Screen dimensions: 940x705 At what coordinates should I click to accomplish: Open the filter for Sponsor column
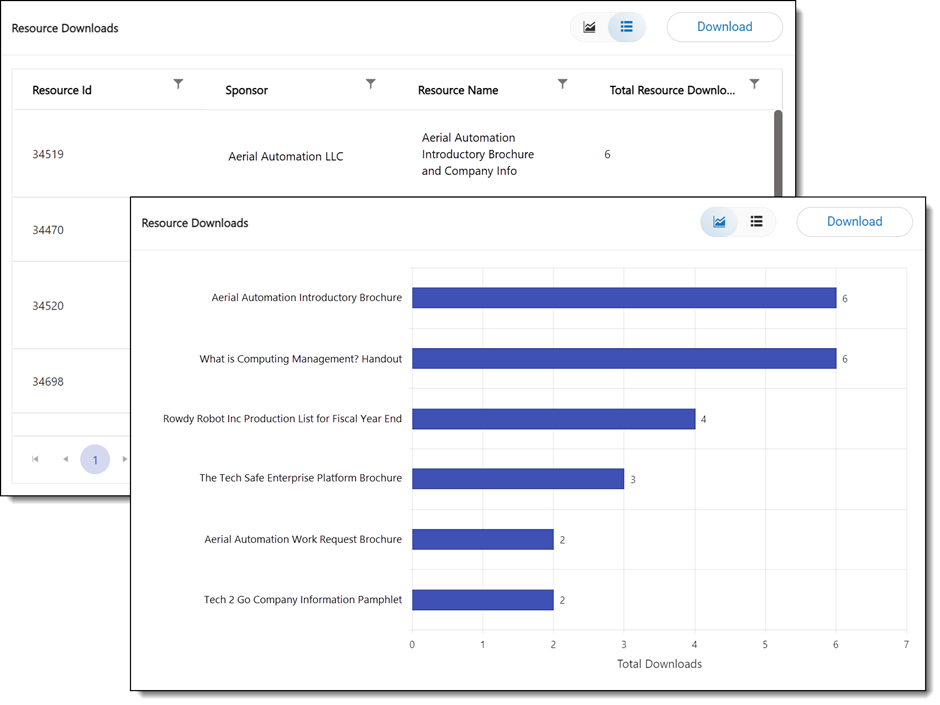coord(370,84)
